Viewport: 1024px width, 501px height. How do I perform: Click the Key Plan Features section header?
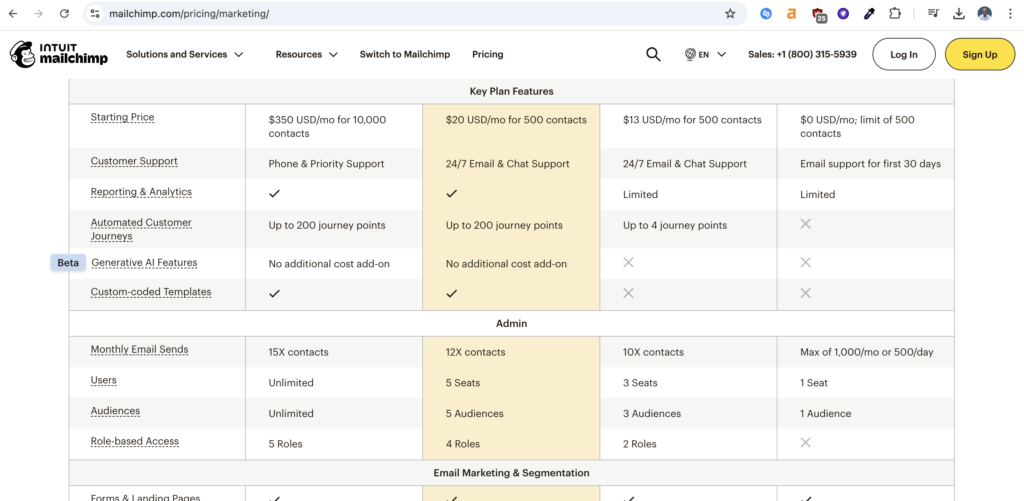tap(511, 91)
